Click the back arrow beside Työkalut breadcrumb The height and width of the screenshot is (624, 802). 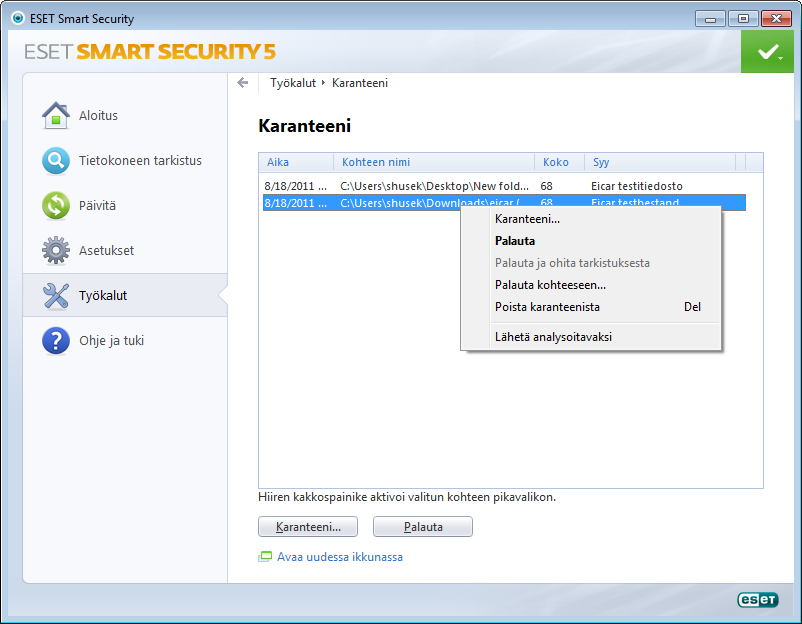tap(242, 82)
